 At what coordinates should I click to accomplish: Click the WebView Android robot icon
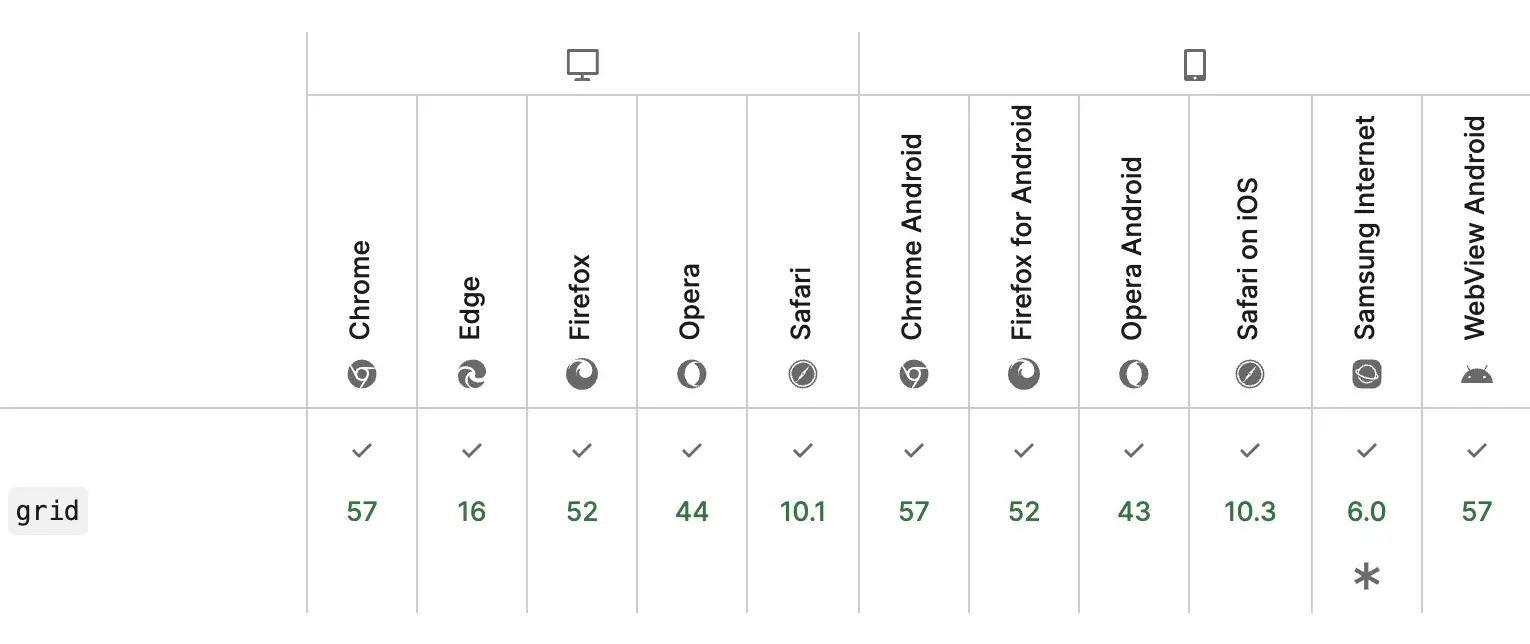coord(1476,376)
